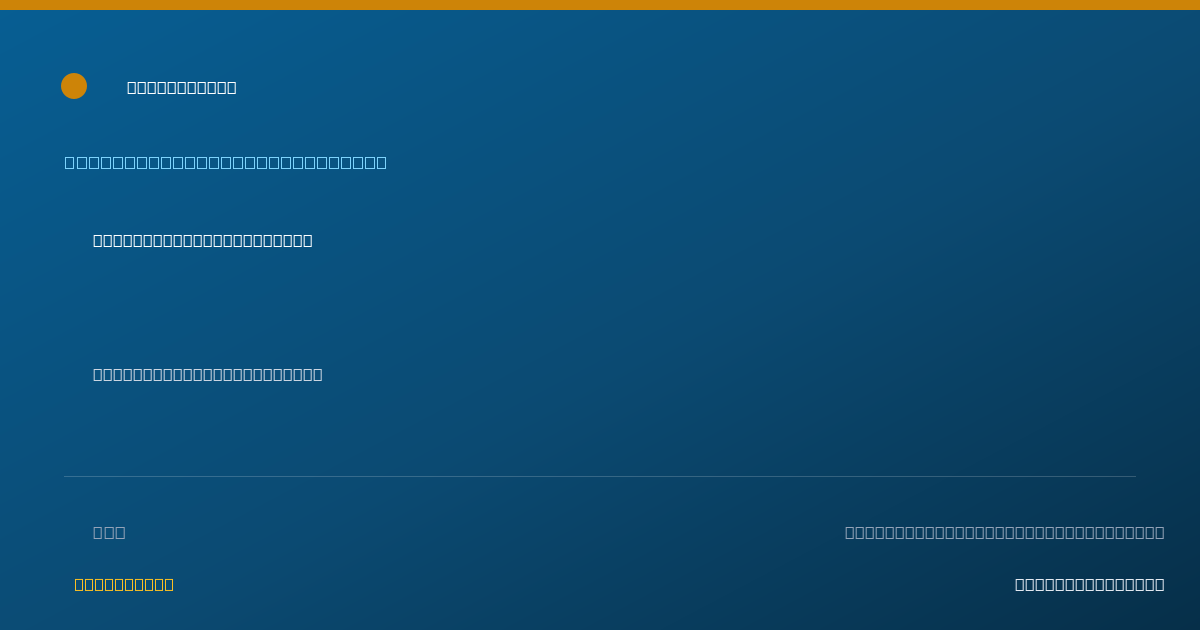Click the thin horizontal divider line
This screenshot has width=1200, height=630.
600,476
